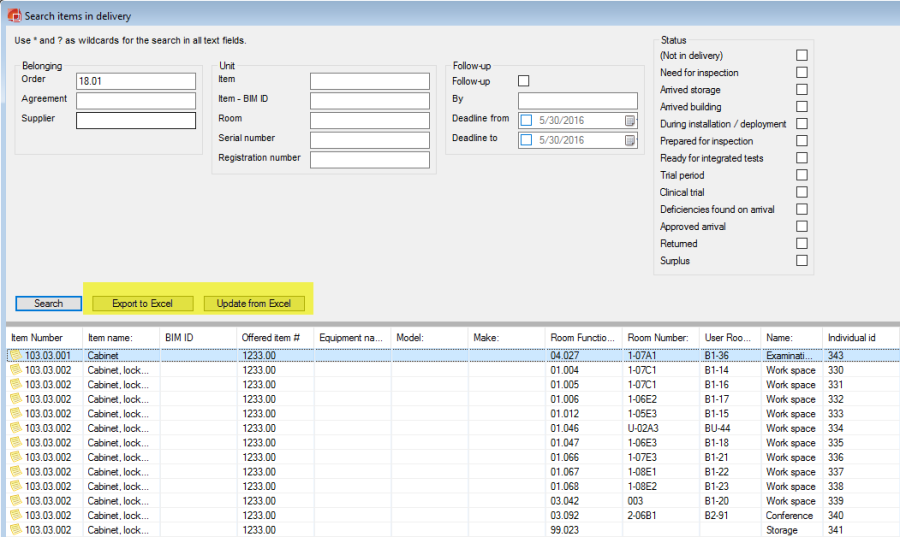Click the row icon for individual id 330
The width and height of the screenshot is (900, 537).
[x=16, y=370]
